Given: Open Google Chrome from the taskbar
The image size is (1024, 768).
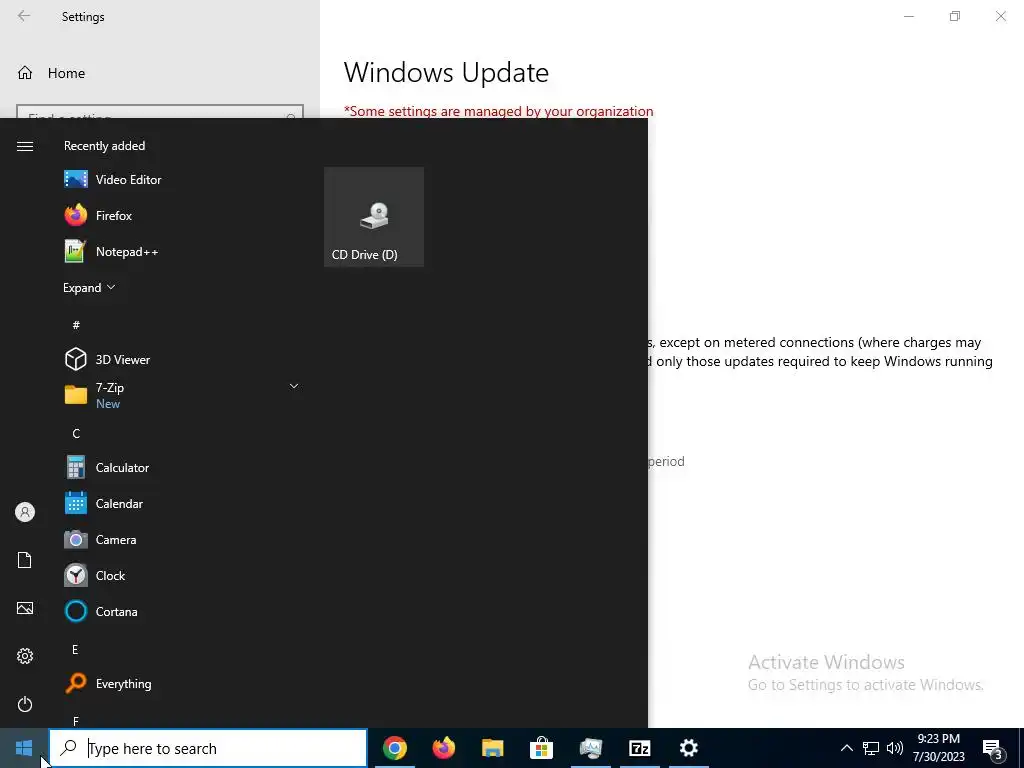Looking at the screenshot, I should tap(395, 748).
